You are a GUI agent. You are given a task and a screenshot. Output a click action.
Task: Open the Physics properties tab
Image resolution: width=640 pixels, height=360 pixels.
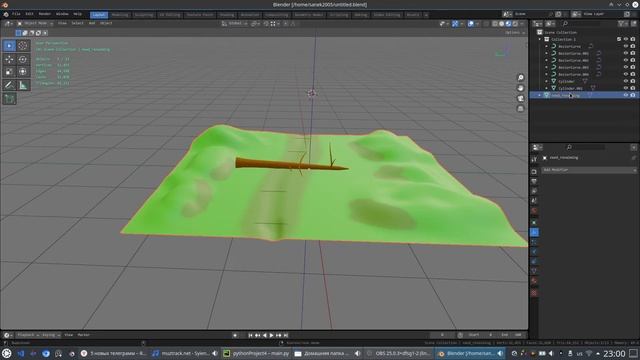click(x=534, y=252)
